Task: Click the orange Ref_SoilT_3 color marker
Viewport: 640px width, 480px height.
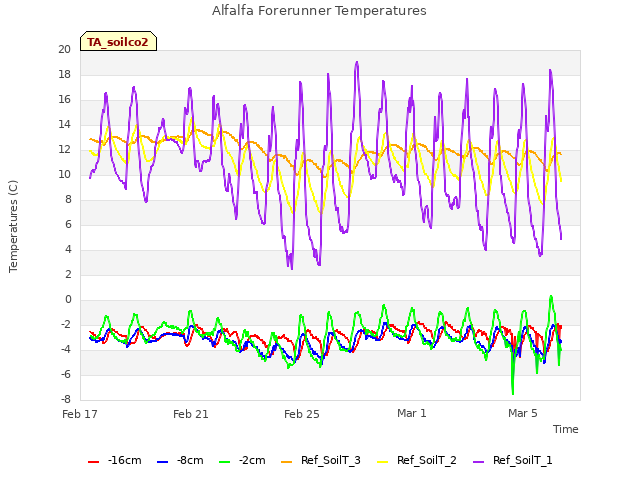Action: [287, 462]
